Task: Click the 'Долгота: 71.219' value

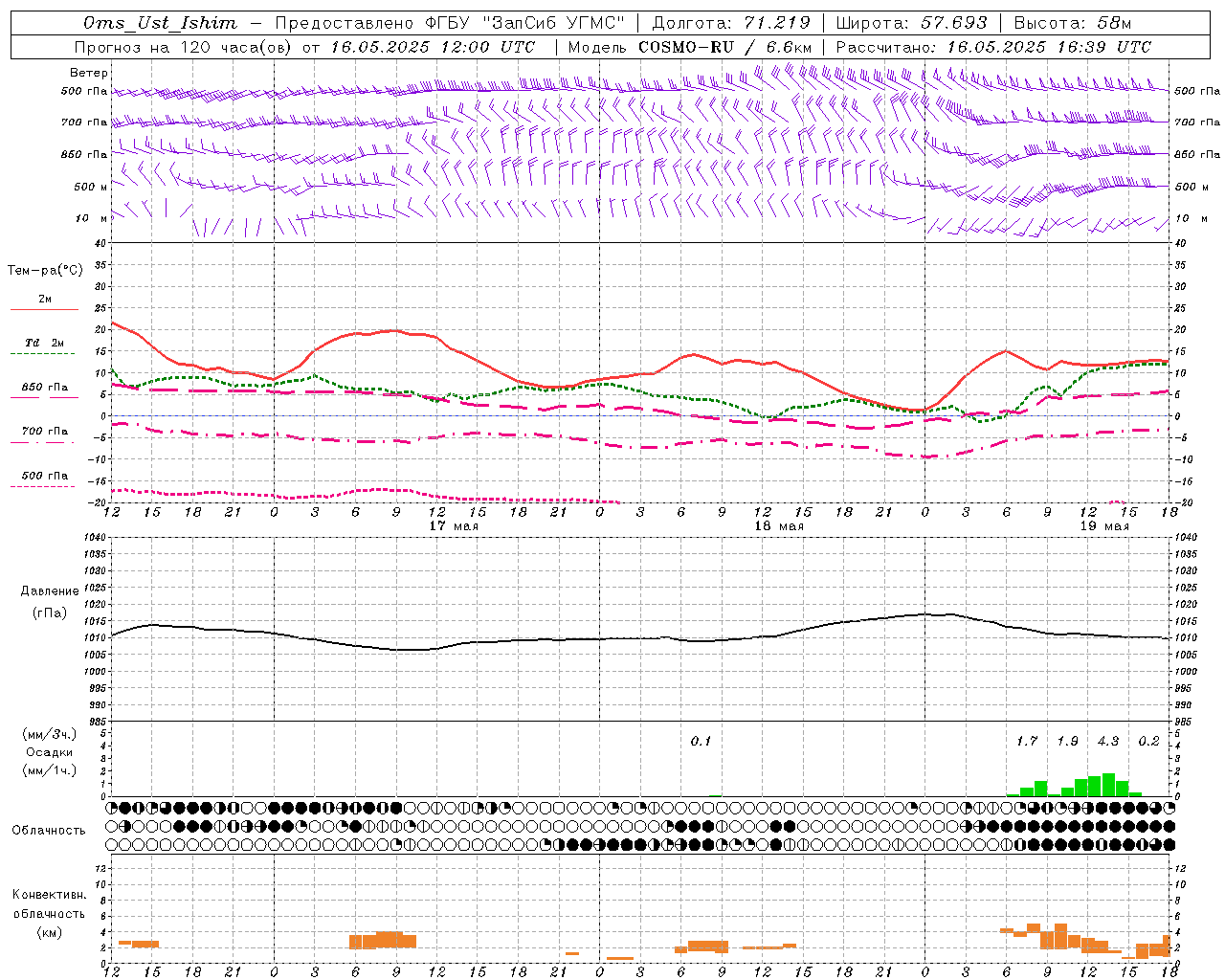Action: [x=731, y=23]
